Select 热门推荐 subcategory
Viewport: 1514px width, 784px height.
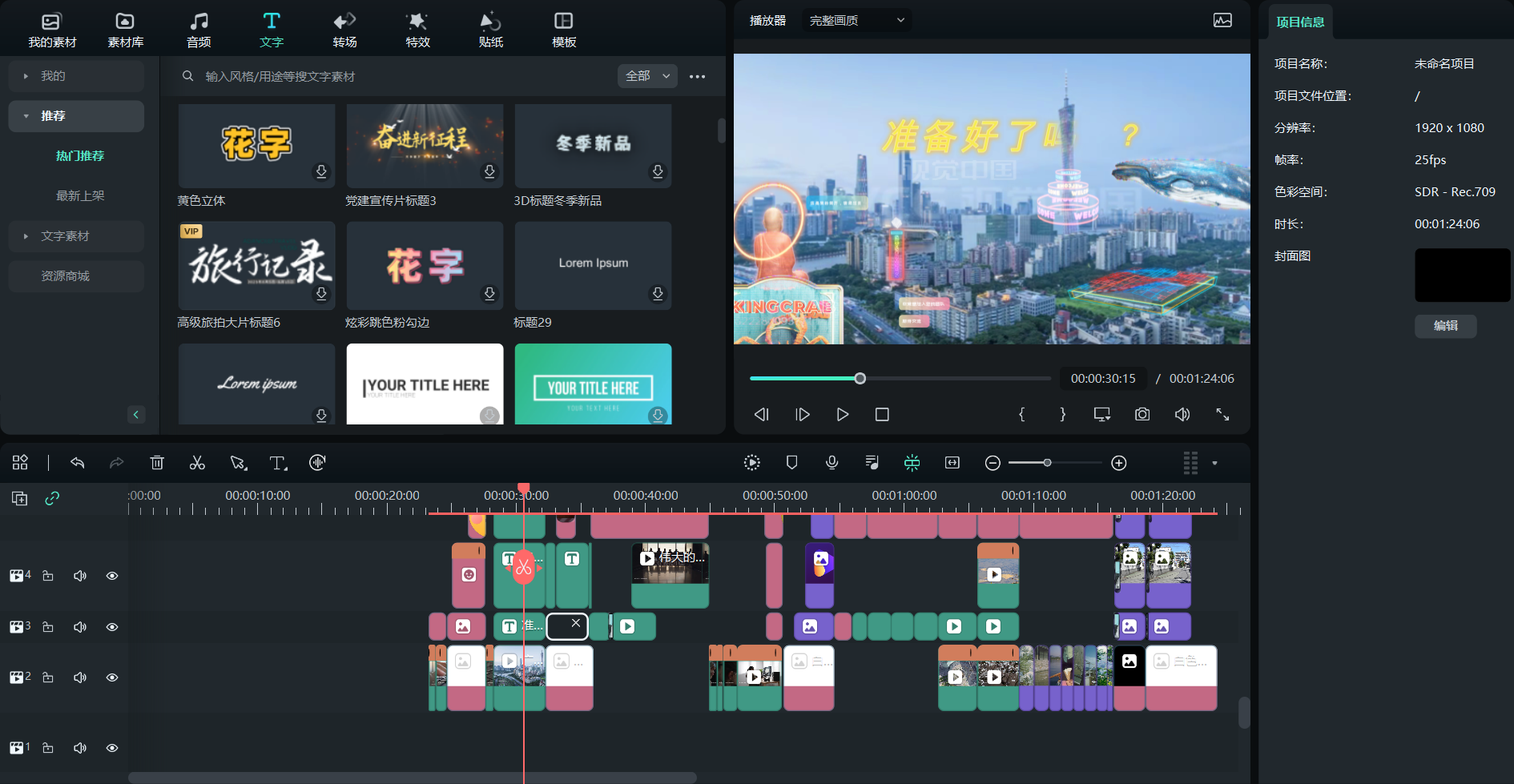tap(80, 156)
